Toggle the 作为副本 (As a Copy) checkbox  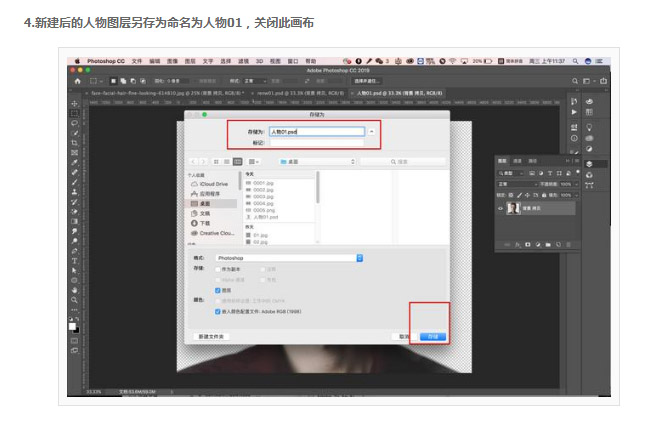pos(217,269)
